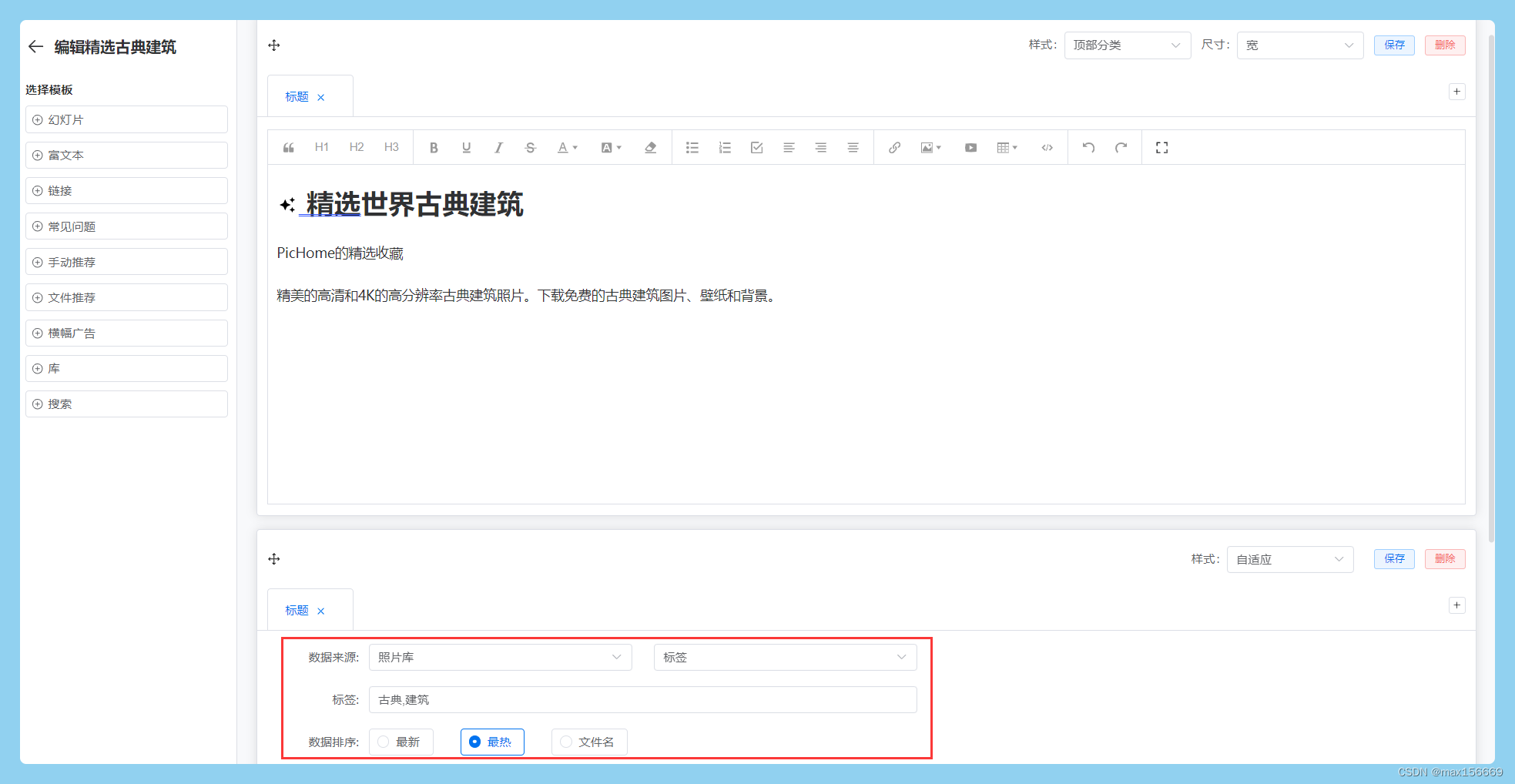Delete the bottom block with 删除
Viewport: 1515px width, 784px height.
pos(1445,559)
